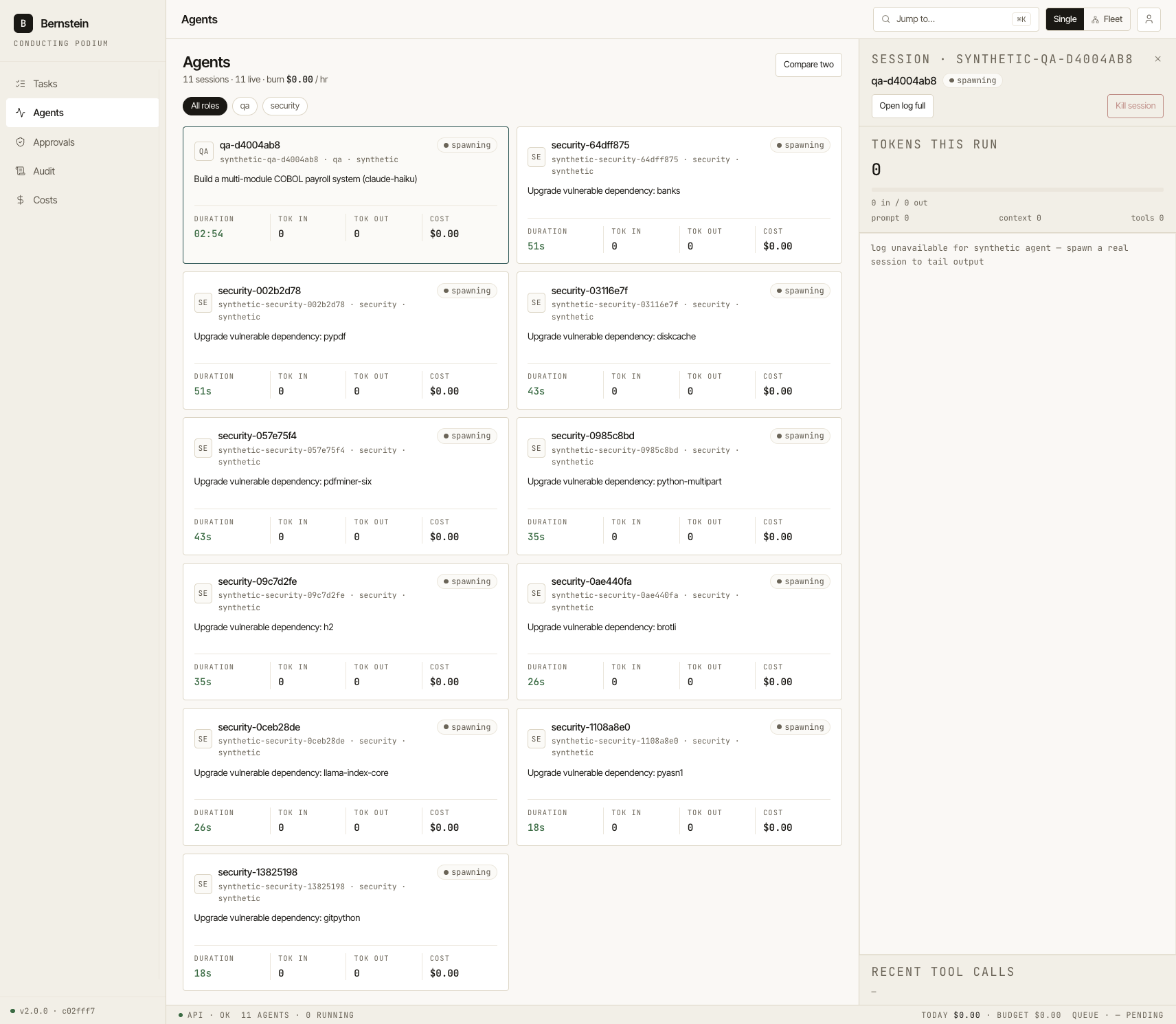Go to the Approvals page
The width and height of the screenshot is (1176, 1024).
click(82, 142)
